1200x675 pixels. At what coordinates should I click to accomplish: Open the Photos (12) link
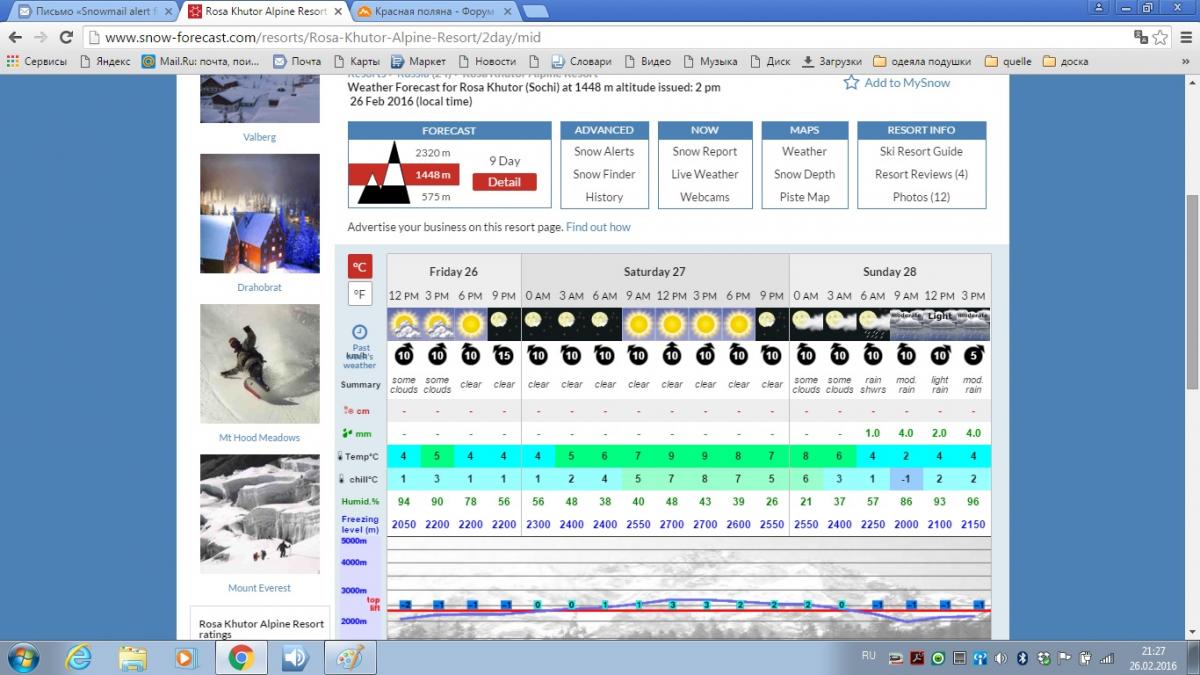921,197
